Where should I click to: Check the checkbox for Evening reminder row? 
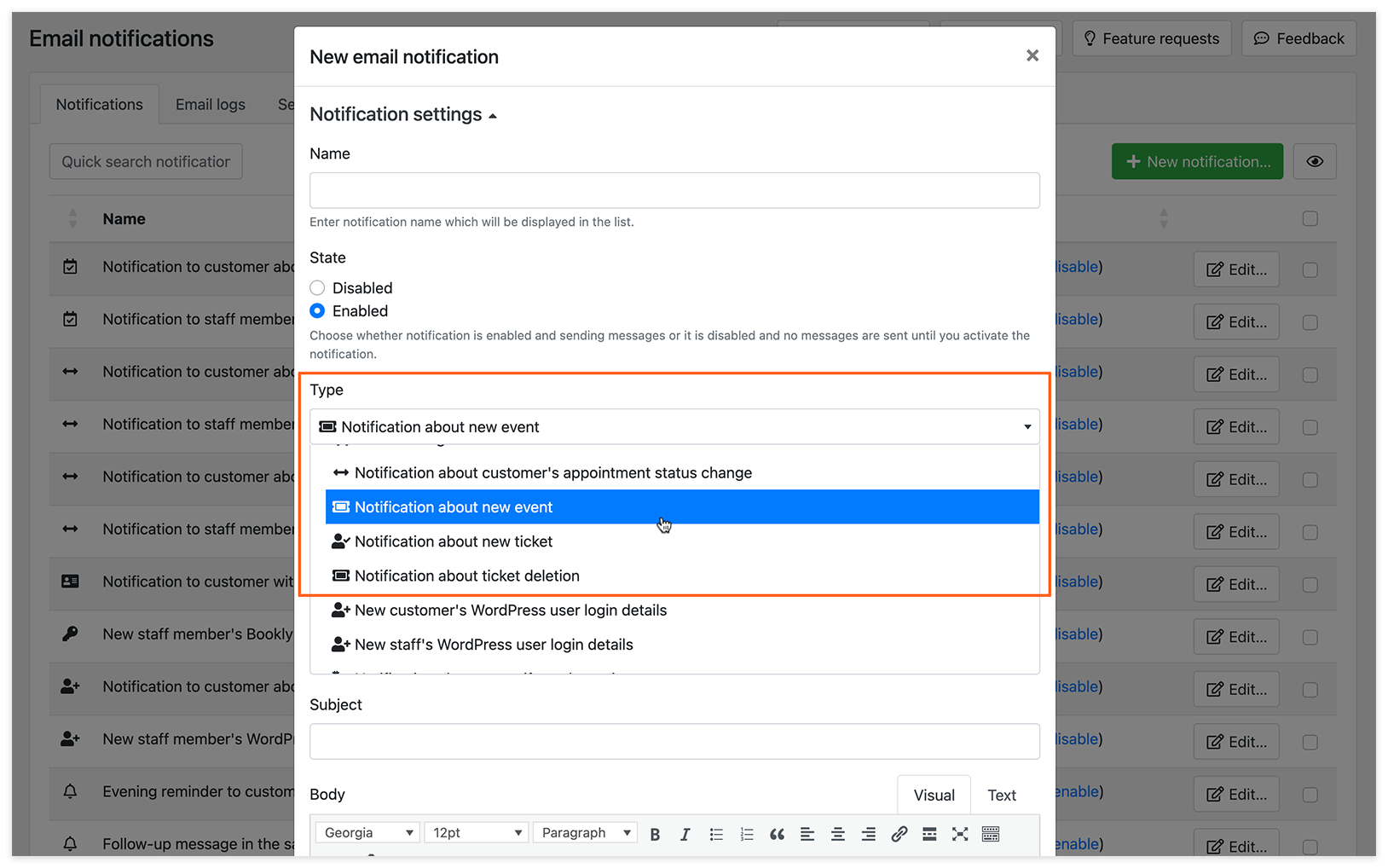pos(1310,795)
